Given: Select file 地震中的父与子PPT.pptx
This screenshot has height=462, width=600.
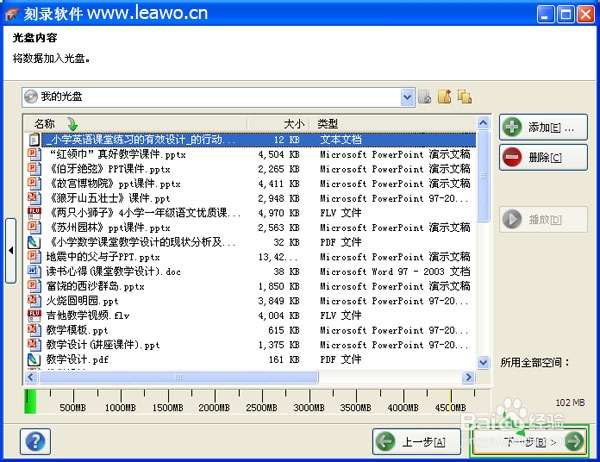Looking at the screenshot, I should (x=251, y=257).
